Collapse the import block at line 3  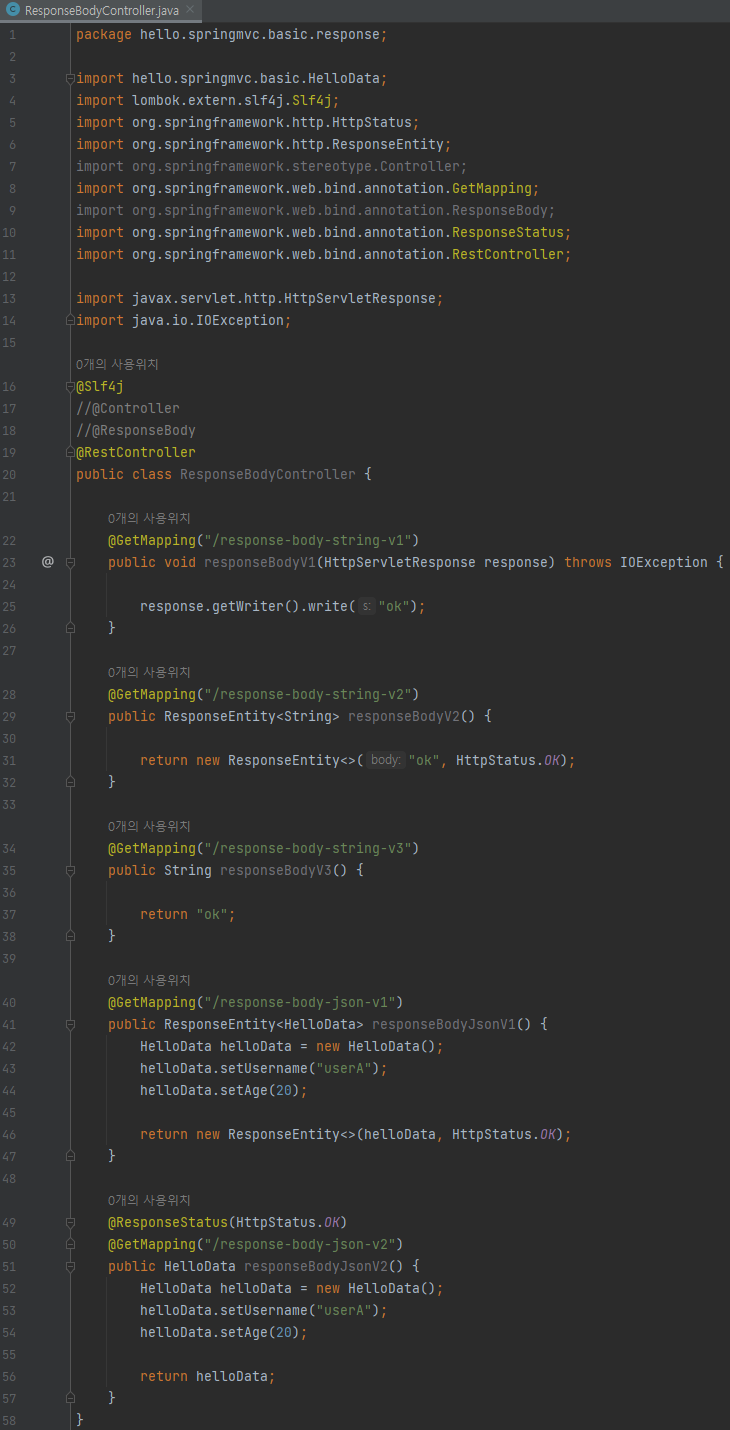[70, 78]
